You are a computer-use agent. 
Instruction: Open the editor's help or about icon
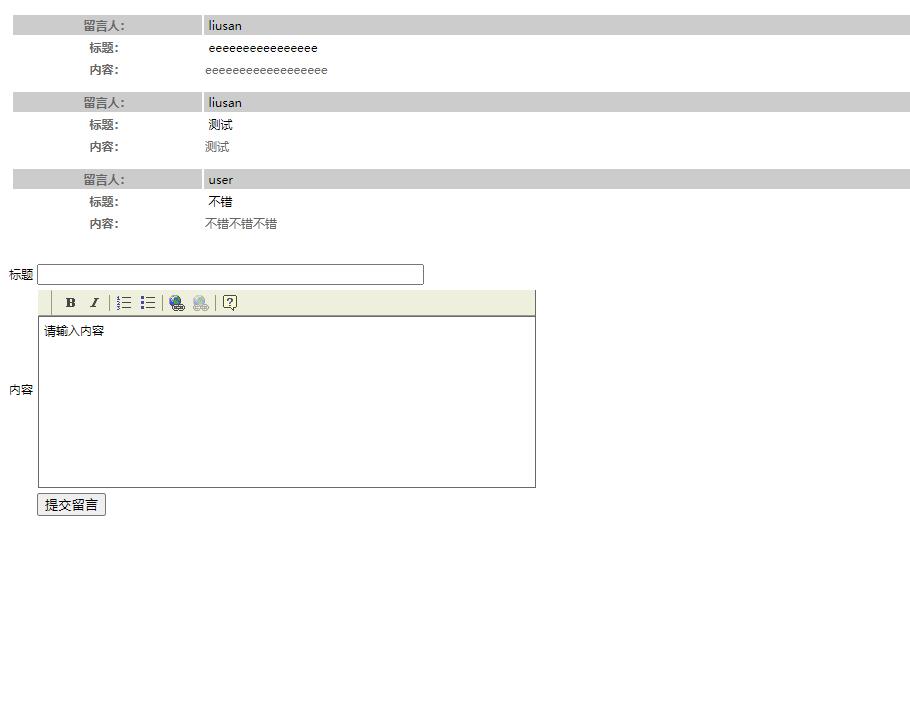pos(230,302)
